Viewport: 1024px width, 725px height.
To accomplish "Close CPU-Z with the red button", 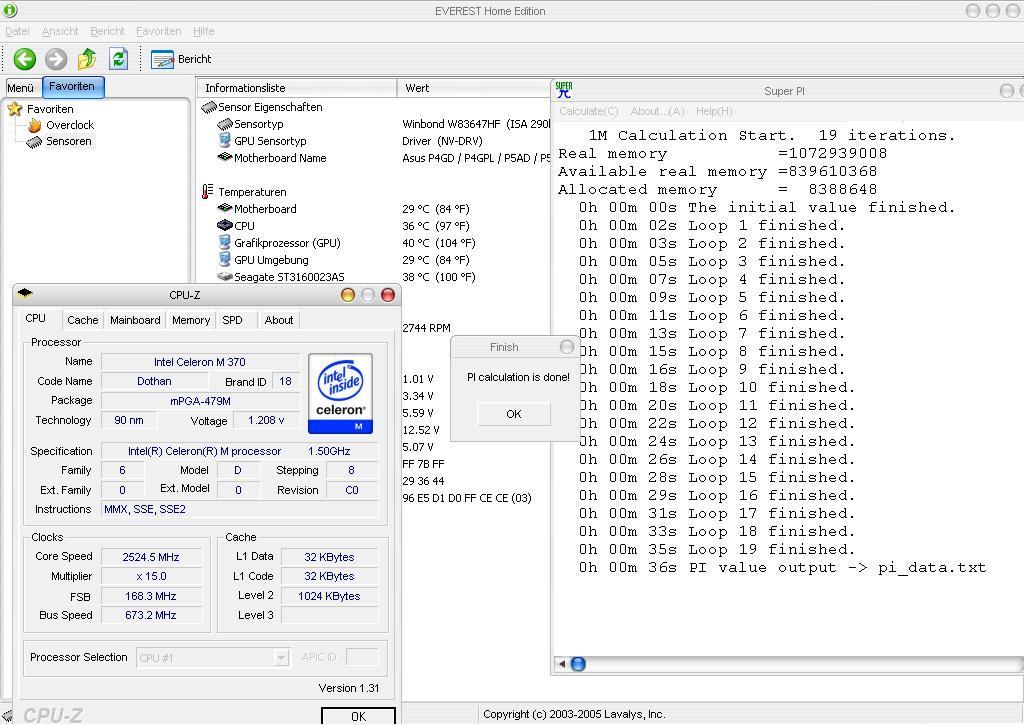I will coord(388,295).
